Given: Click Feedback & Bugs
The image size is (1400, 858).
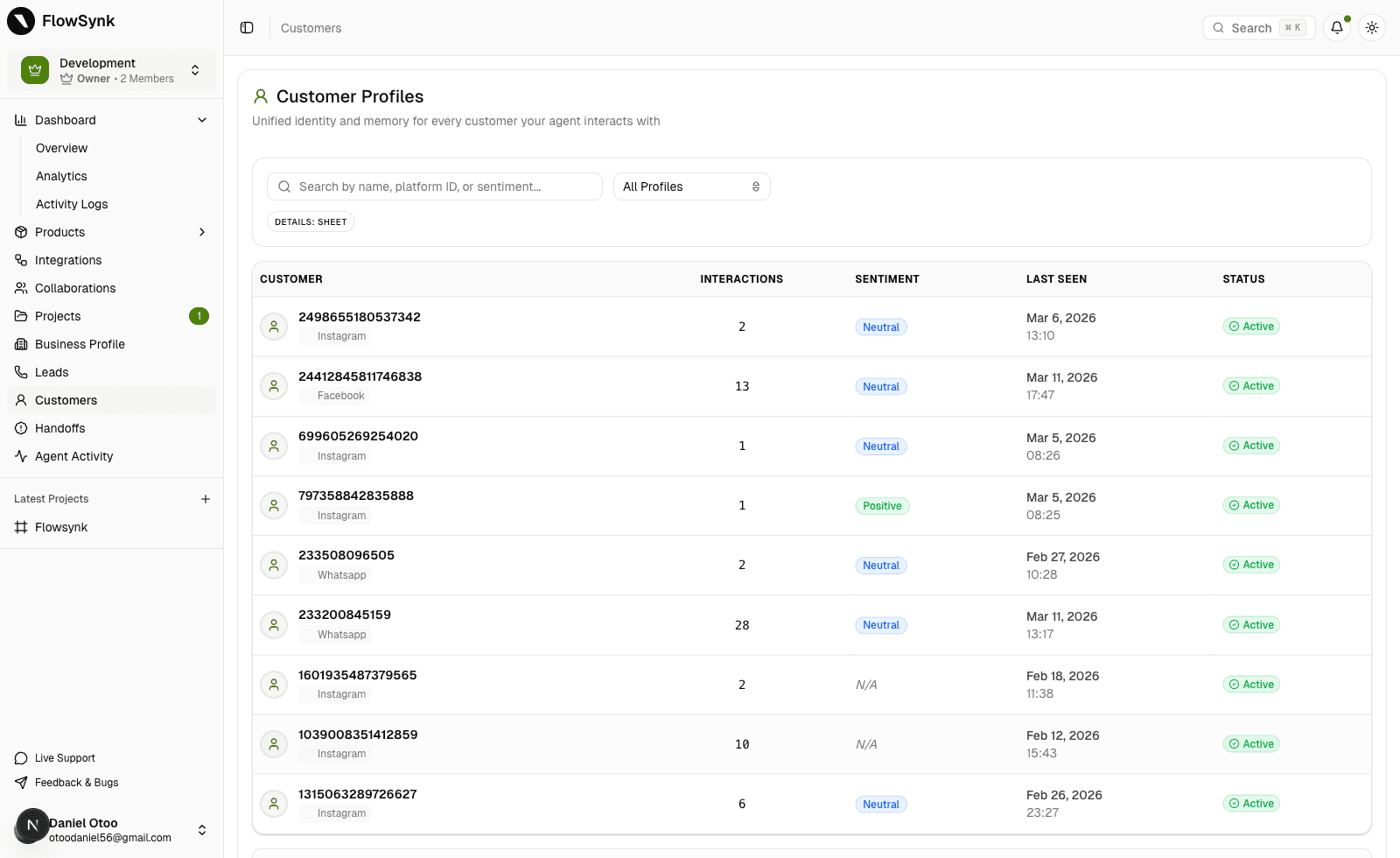Looking at the screenshot, I should pos(75,783).
